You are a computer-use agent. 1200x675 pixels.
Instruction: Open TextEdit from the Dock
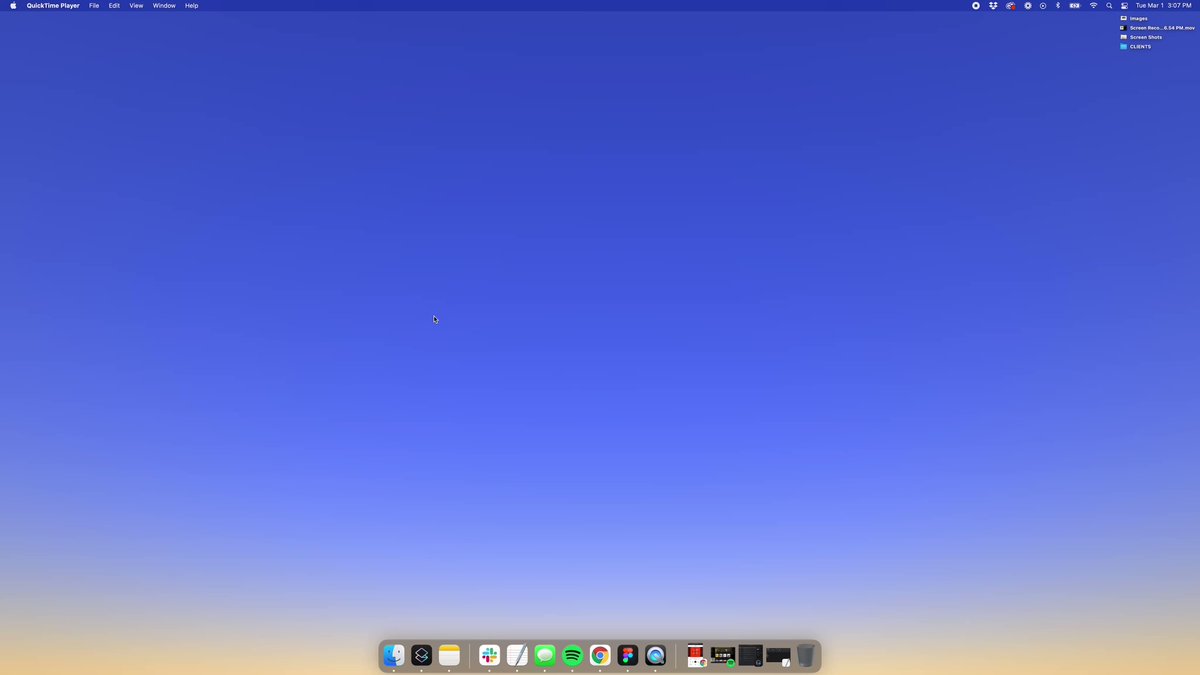517,655
